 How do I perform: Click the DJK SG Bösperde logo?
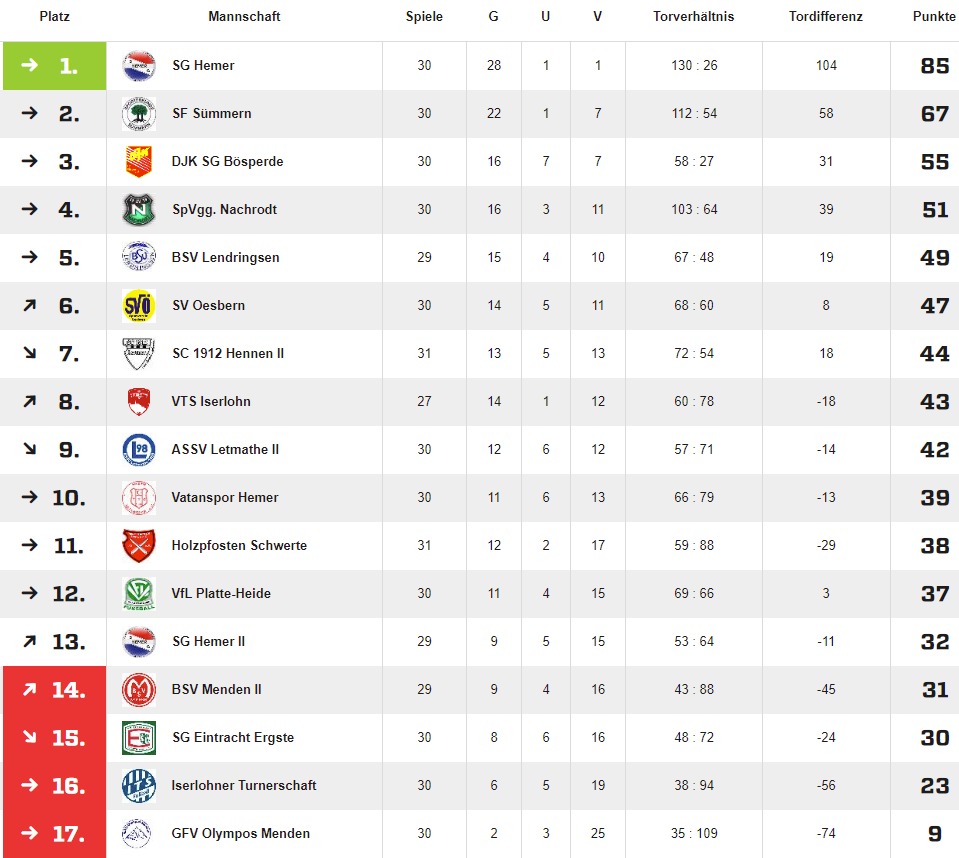point(139,162)
